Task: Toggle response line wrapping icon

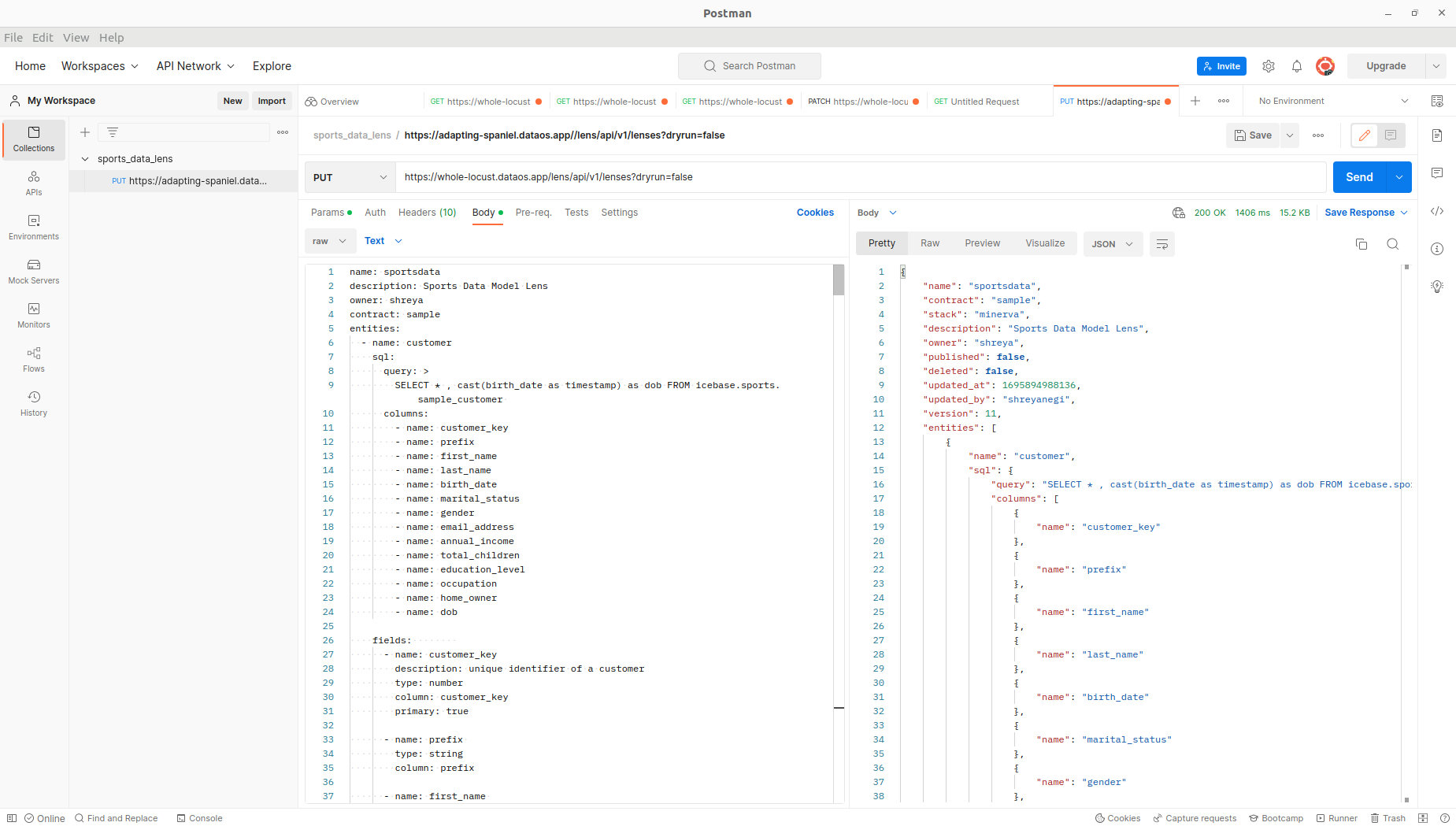Action: [x=1162, y=244]
